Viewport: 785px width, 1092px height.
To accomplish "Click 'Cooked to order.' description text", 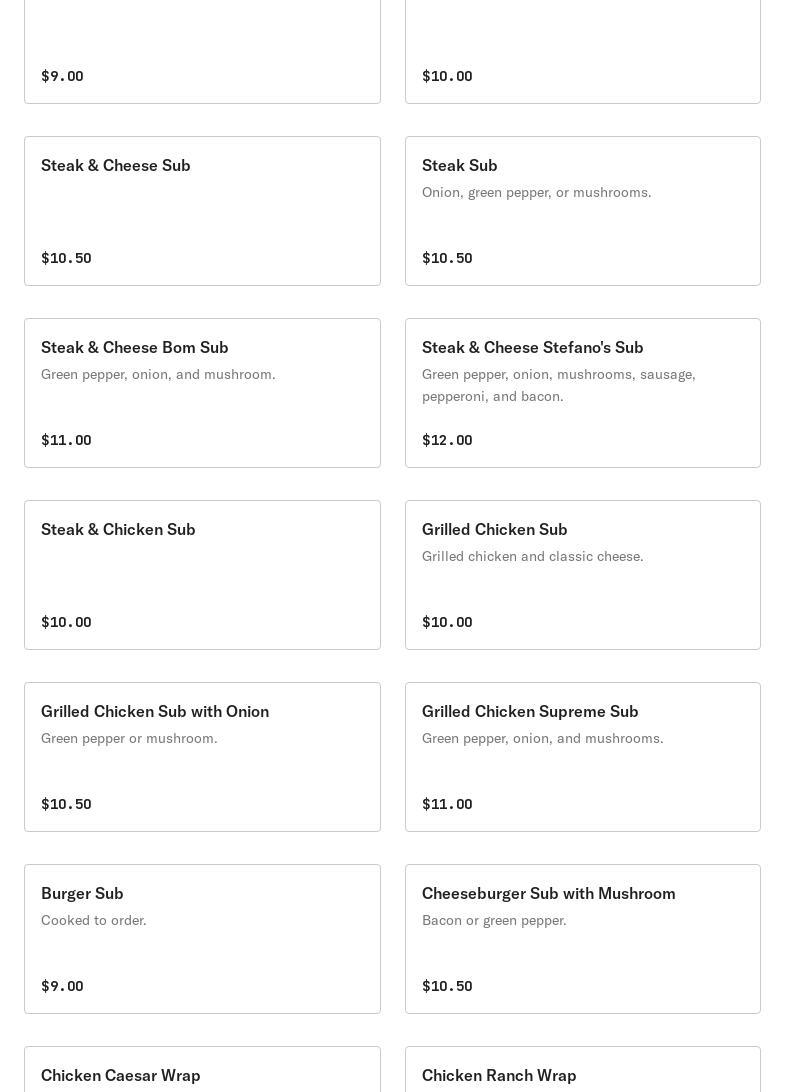I will click(x=93, y=920).
